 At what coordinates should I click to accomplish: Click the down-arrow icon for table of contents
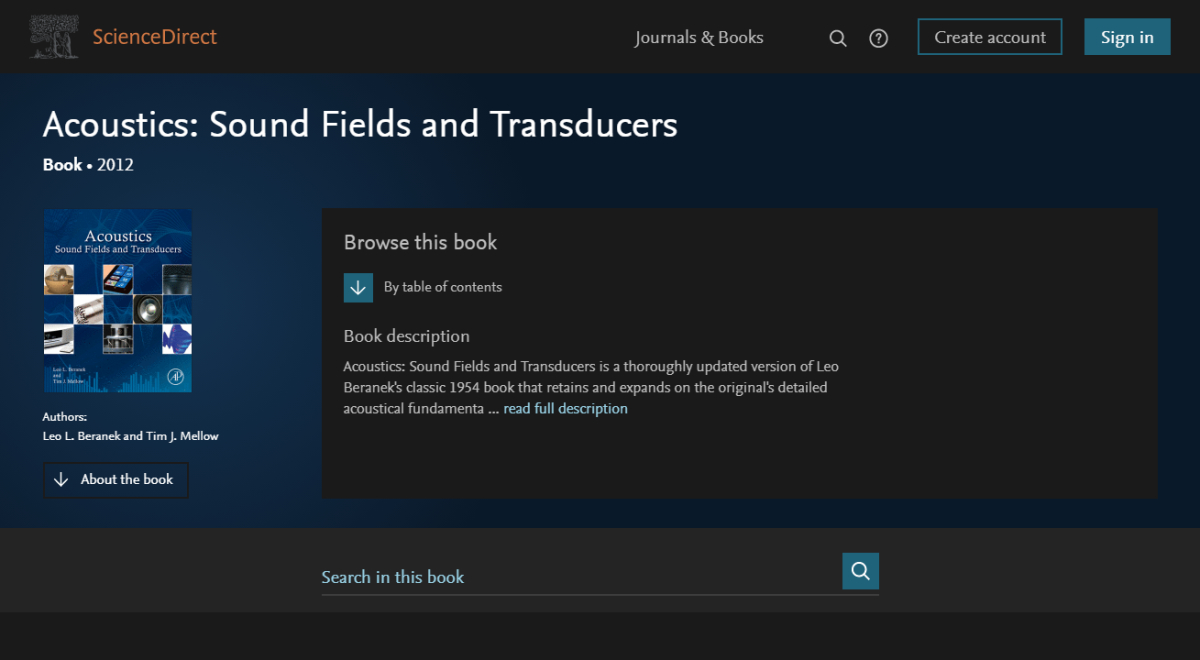[358, 287]
